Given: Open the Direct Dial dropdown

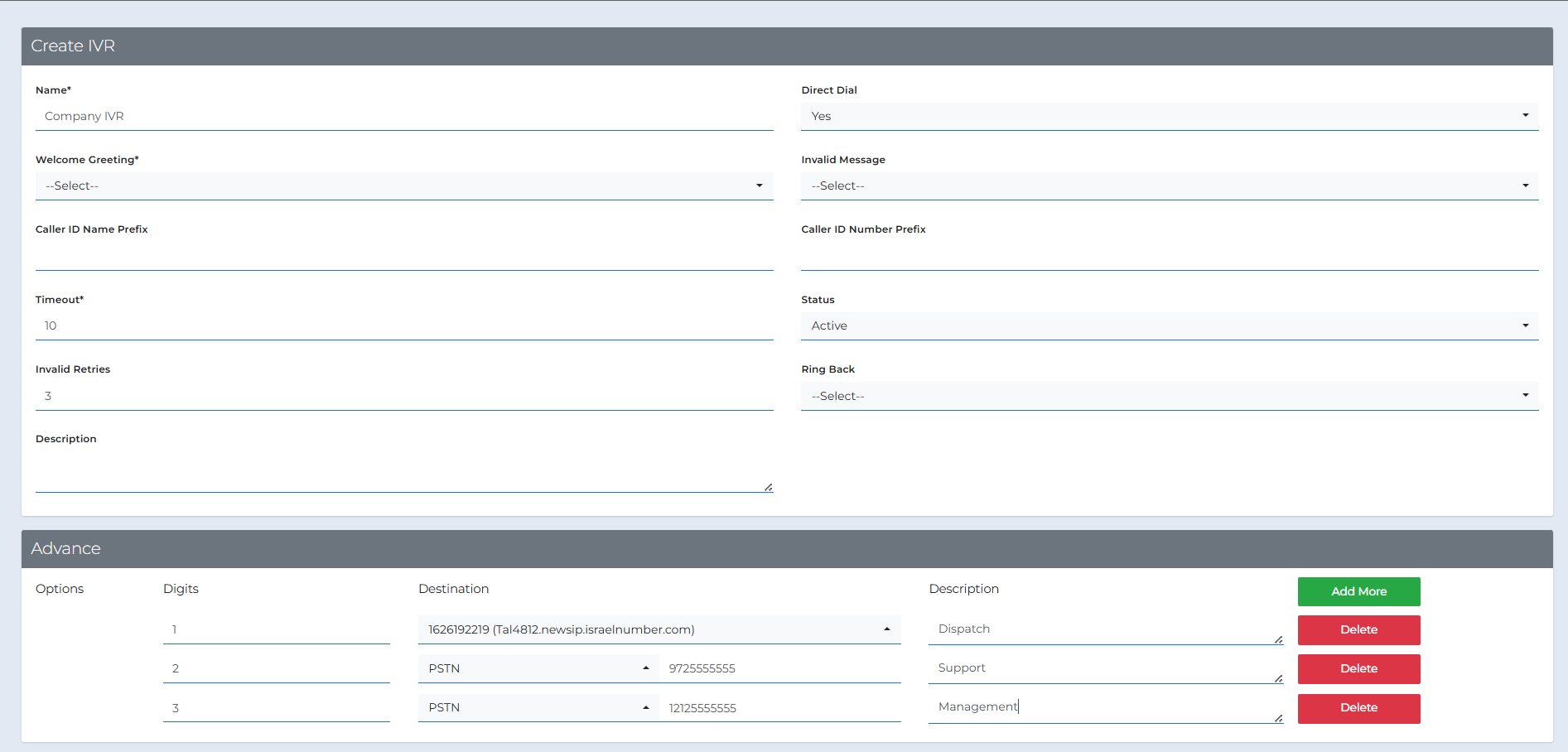Looking at the screenshot, I should (x=1170, y=116).
